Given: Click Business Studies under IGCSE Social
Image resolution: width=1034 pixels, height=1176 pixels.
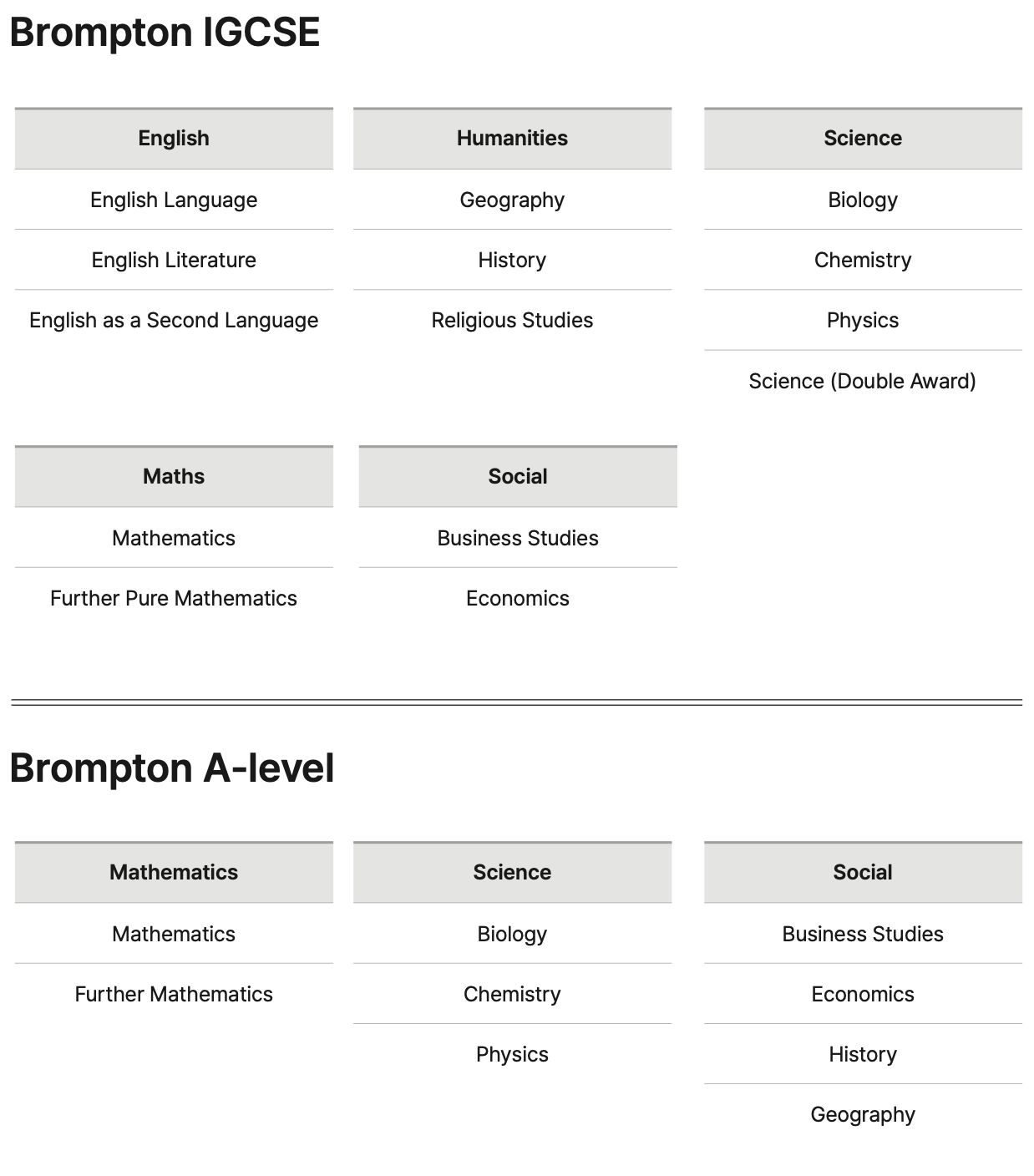Looking at the screenshot, I should [518, 538].
